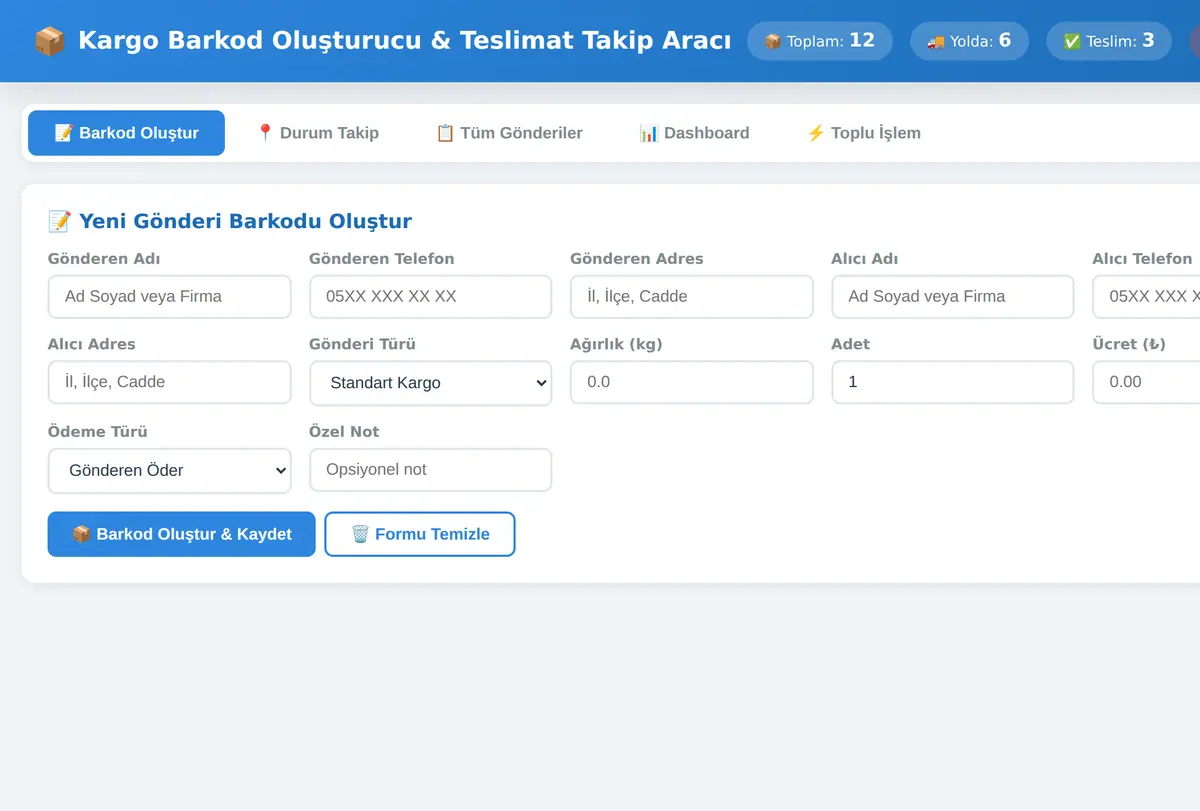Click the Alıcı Adres input field
The height and width of the screenshot is (811, 1200).
(x=170, y=382)
